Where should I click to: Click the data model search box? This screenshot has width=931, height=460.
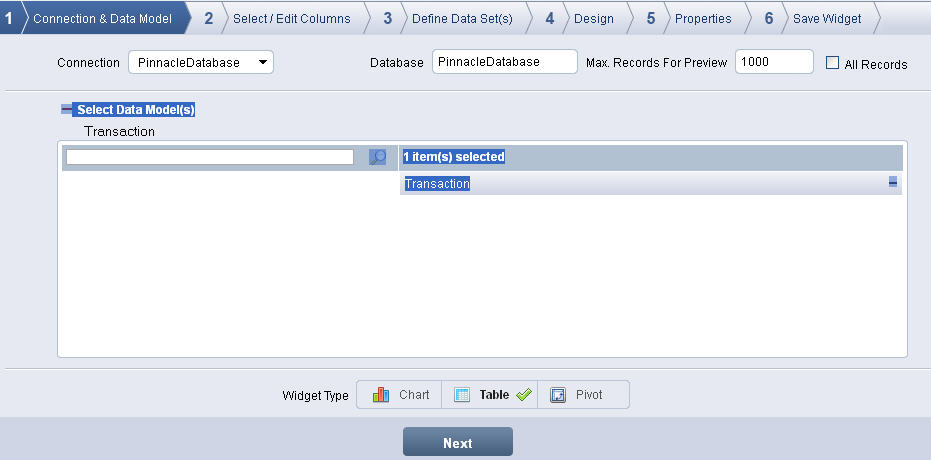(x=209, y=157)
